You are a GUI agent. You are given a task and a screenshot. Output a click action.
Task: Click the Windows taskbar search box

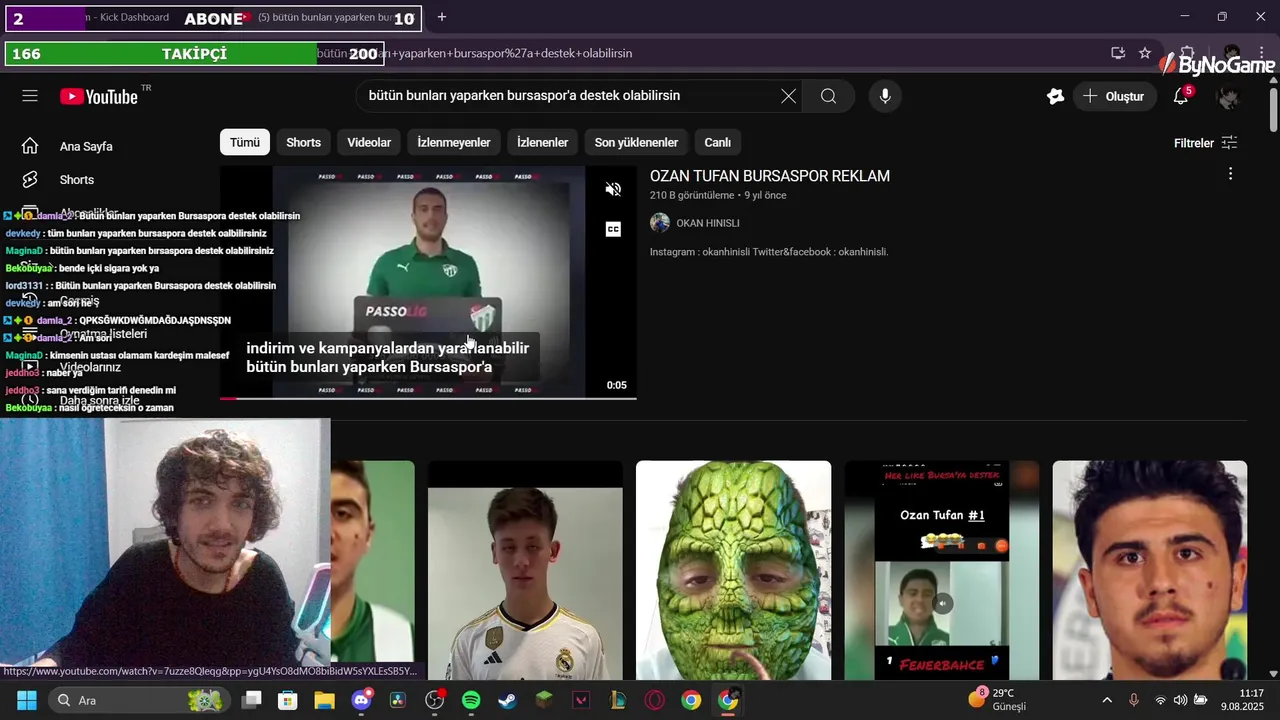pos(138,700)
